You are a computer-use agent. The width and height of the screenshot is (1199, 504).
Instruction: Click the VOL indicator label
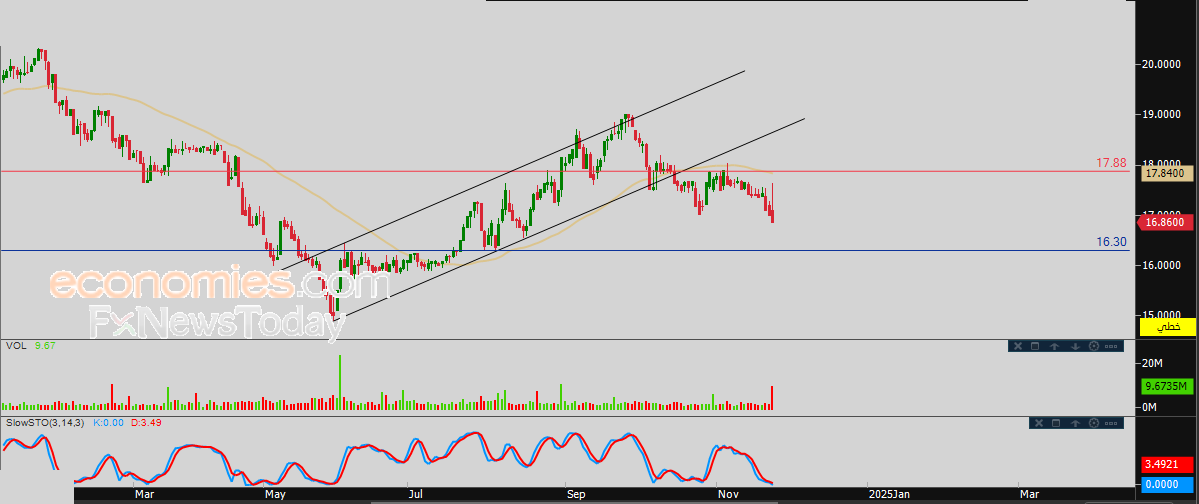coord(16,346)
